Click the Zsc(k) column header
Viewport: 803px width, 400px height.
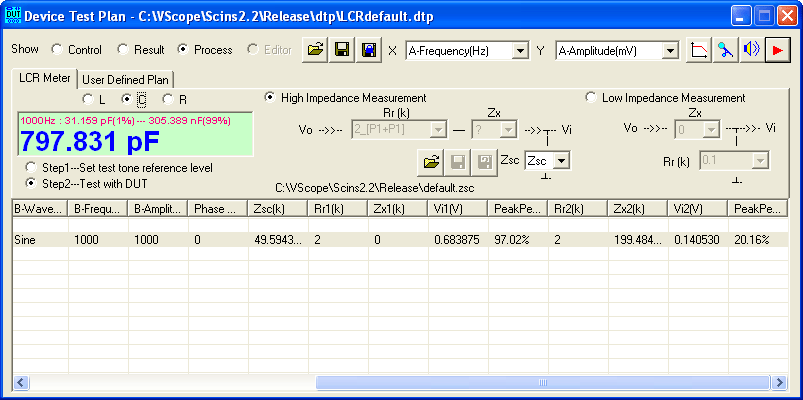click(x=276, y=209)
